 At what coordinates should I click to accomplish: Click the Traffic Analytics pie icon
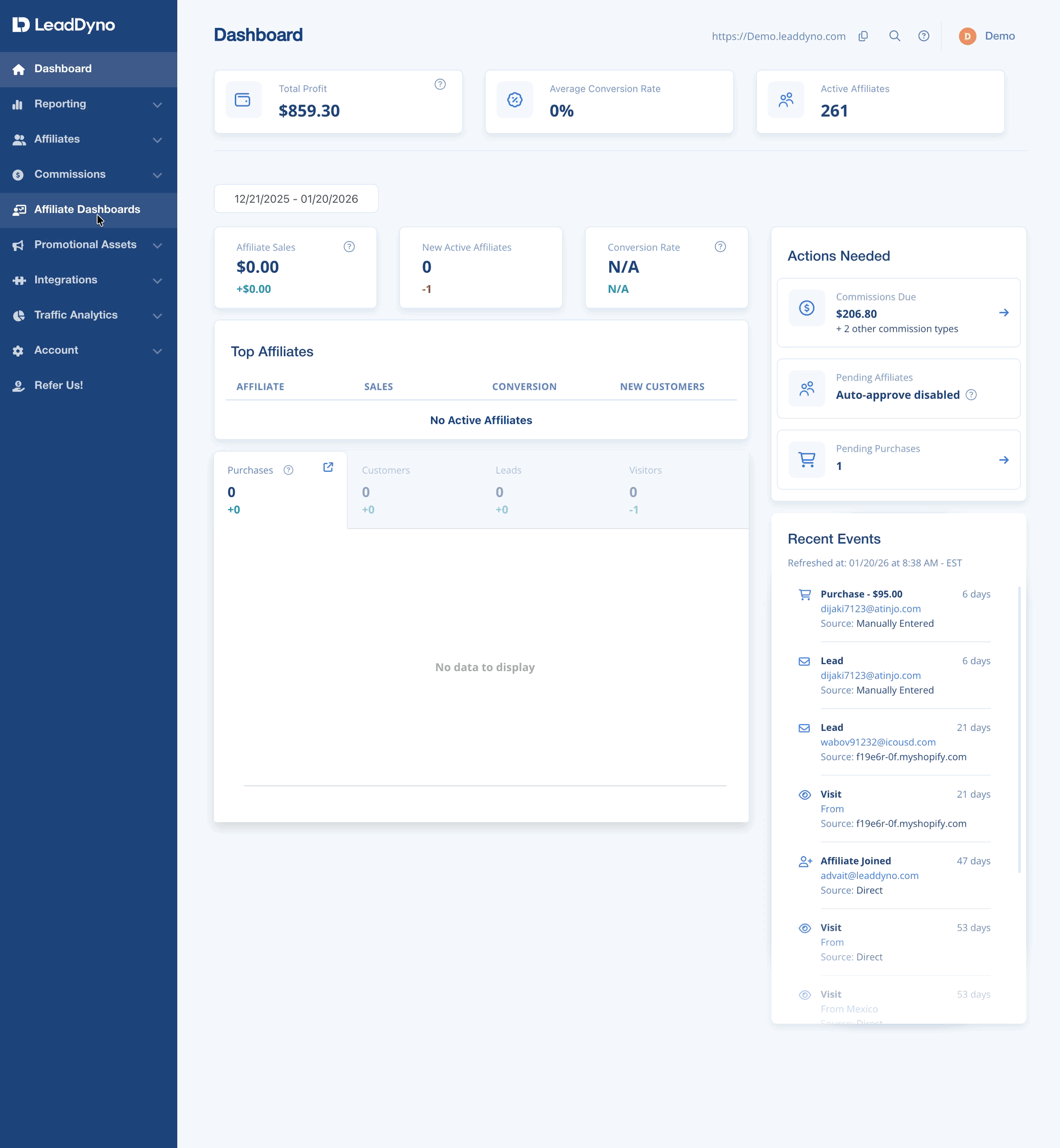point(18,315)
